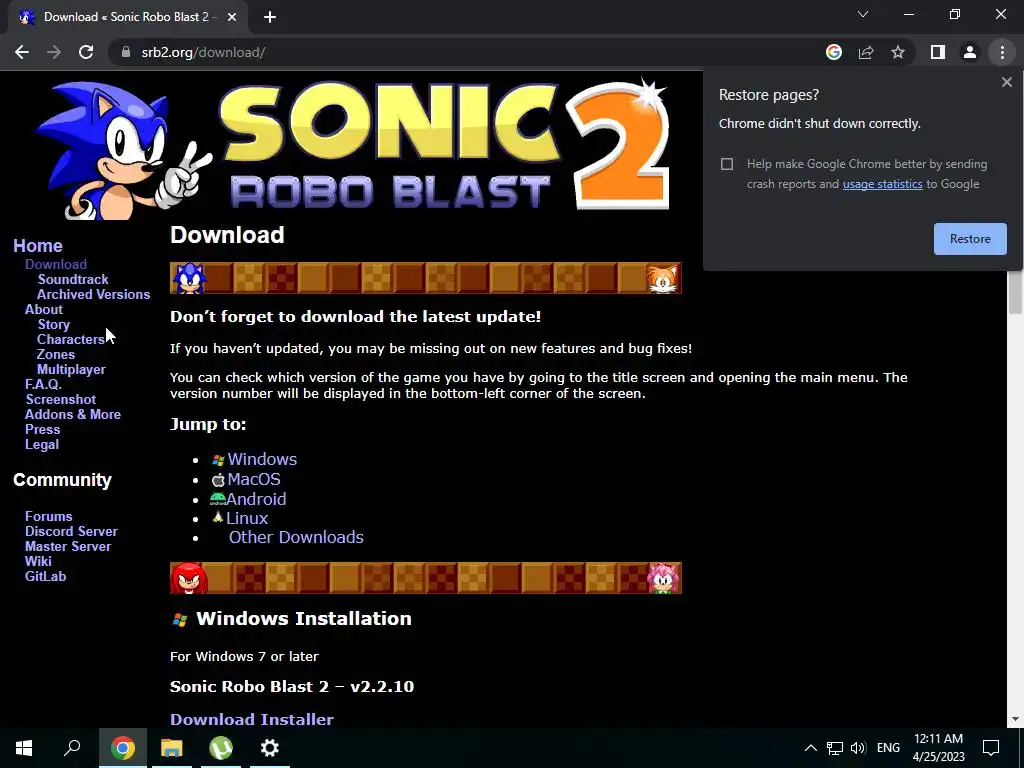Open Multiplayer sidebar link

pos(71,370)
